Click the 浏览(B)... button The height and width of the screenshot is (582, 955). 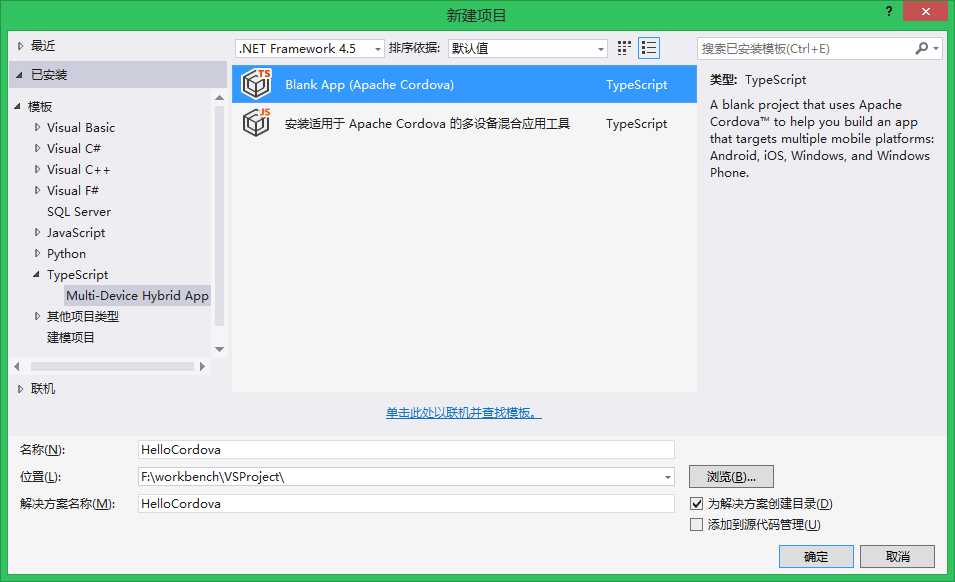pyautogui.click(x=731, y=477)
